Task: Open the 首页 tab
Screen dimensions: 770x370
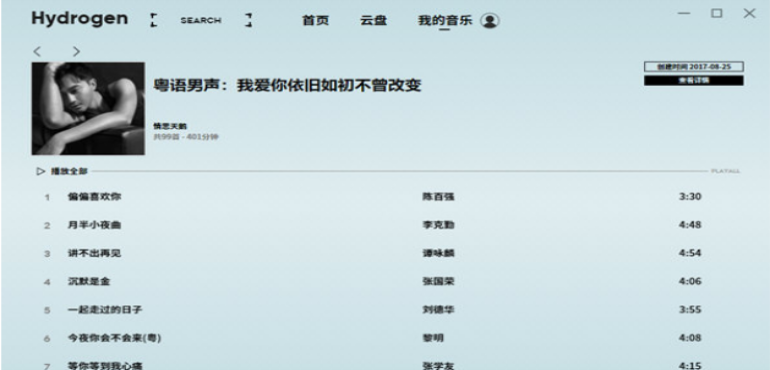Action: click(315, 21)
